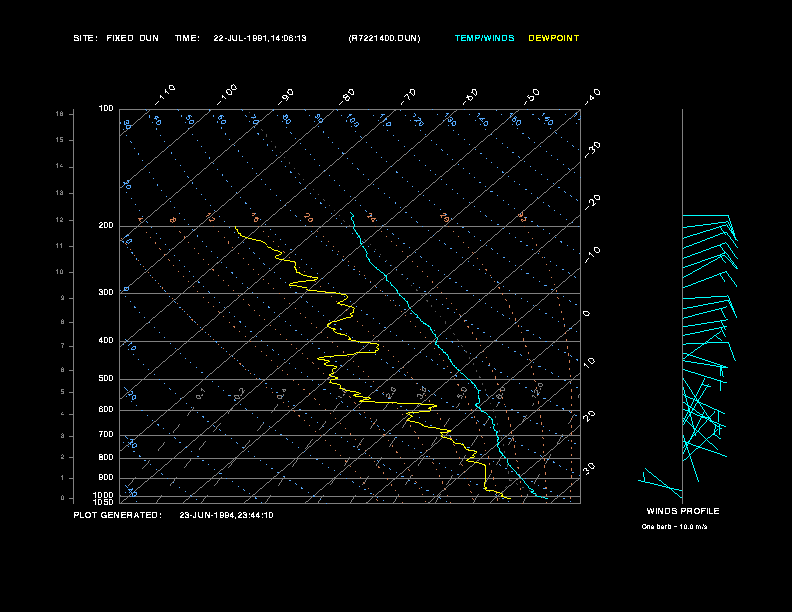Viewport: 792px width, 612px height.
Task: Click the WINDS PROFILE caption
Action: (x=683, y=511)
